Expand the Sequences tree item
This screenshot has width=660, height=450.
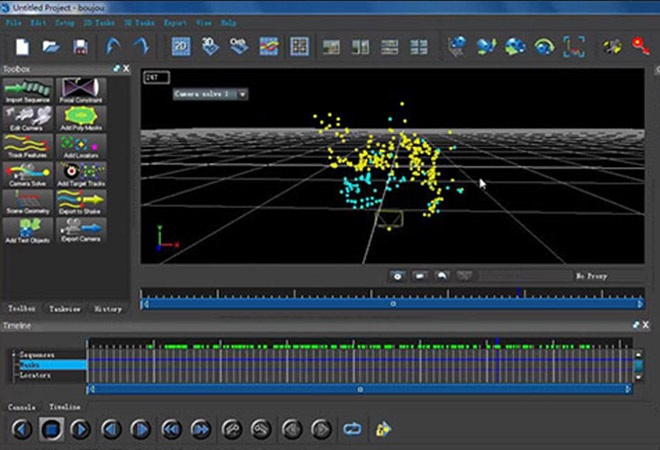pos(13,355)
